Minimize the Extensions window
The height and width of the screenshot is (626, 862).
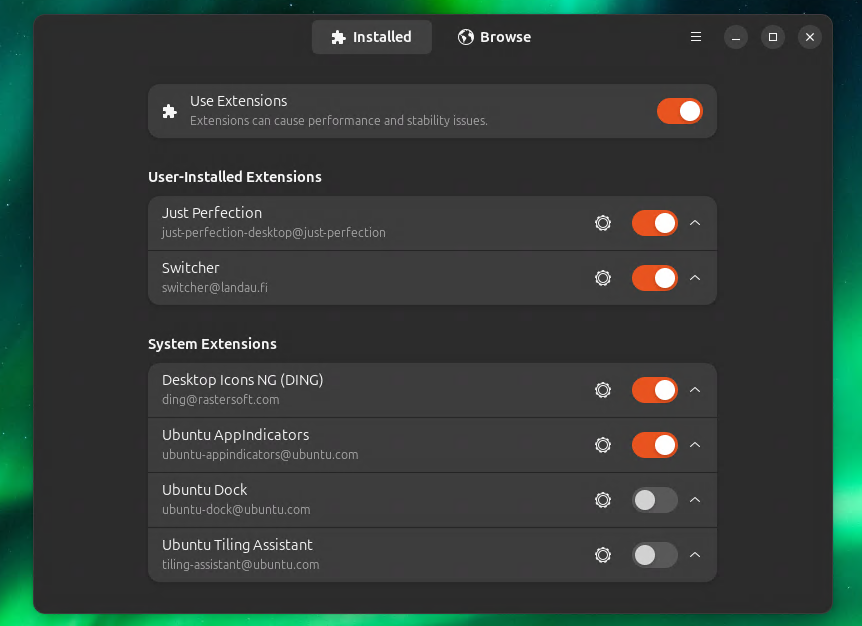point(736,37)
